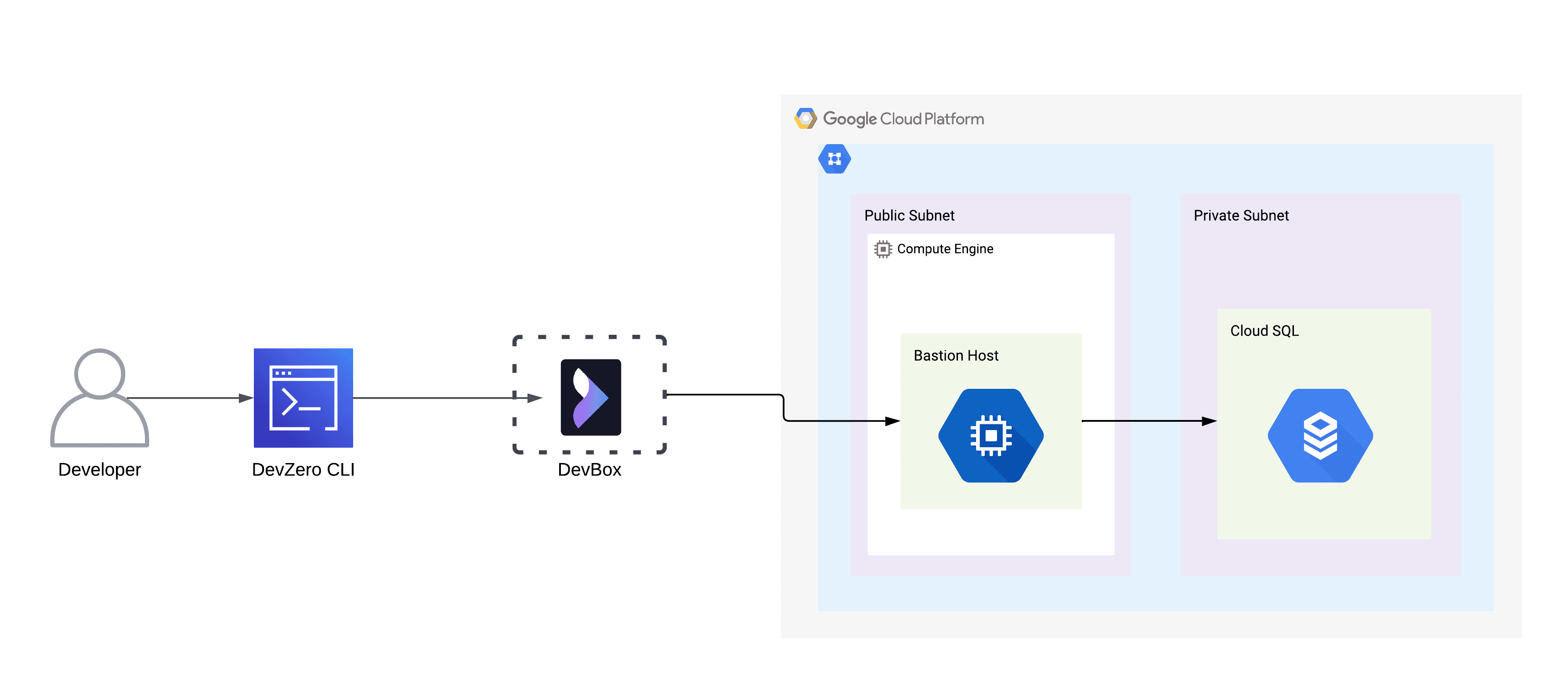Click the Bastion Host compute hexagon icon

point(991,435)
